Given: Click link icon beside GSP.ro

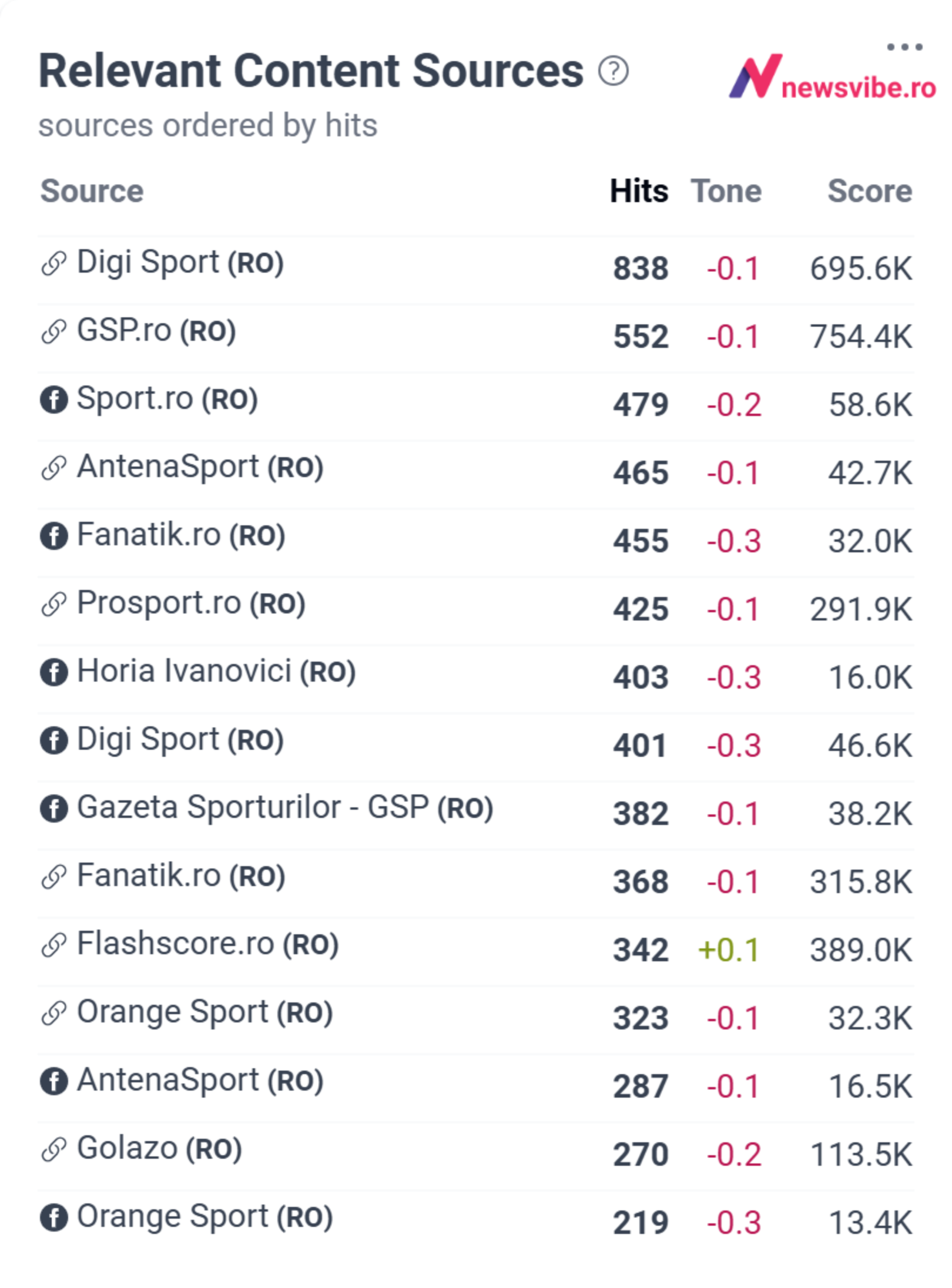Looking at the screenshot, I should coord(54,331).
